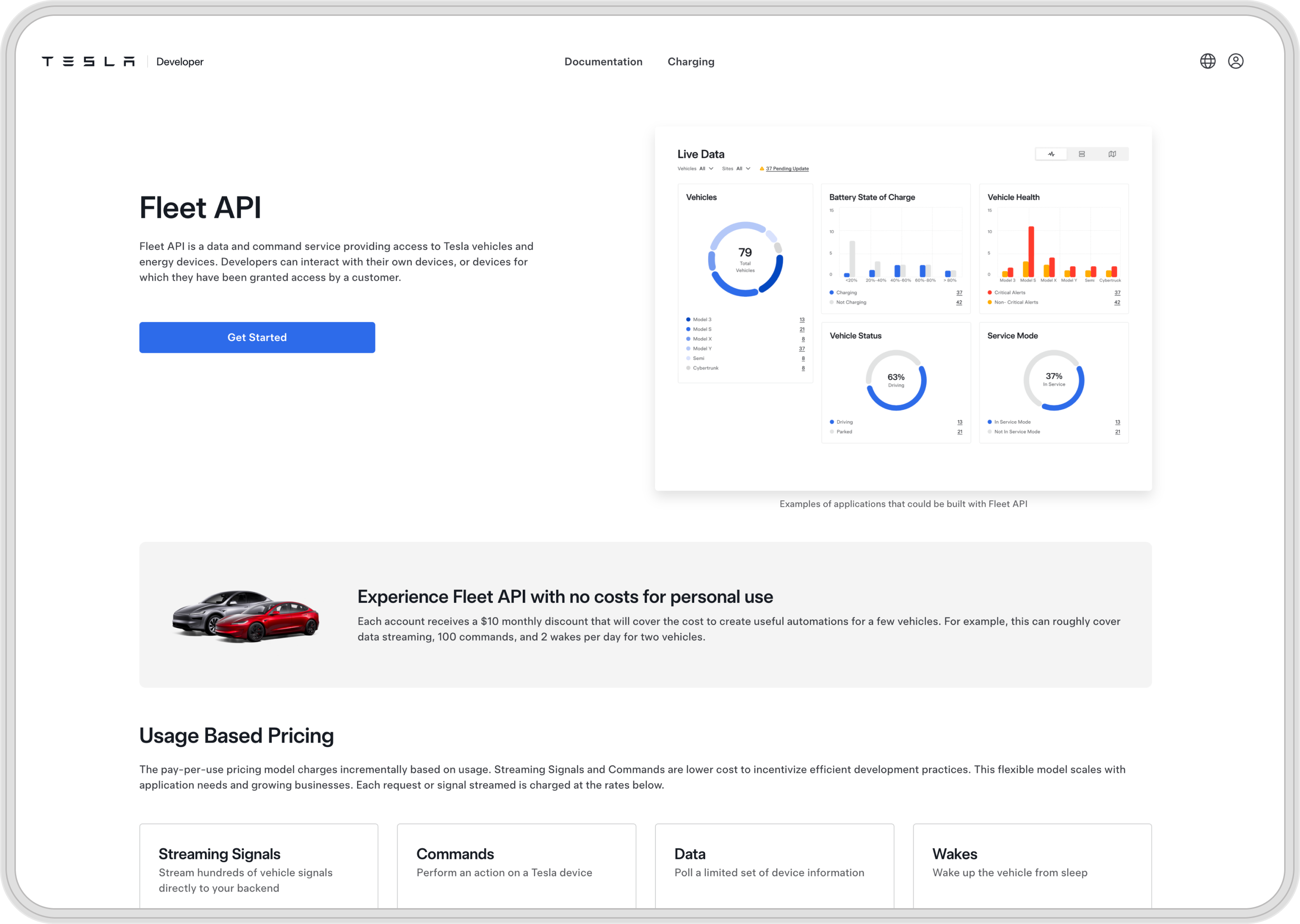1300x924 pixels.
Task: Click the Semi legend label in Vehicles
Action: [x=698, y=358]
